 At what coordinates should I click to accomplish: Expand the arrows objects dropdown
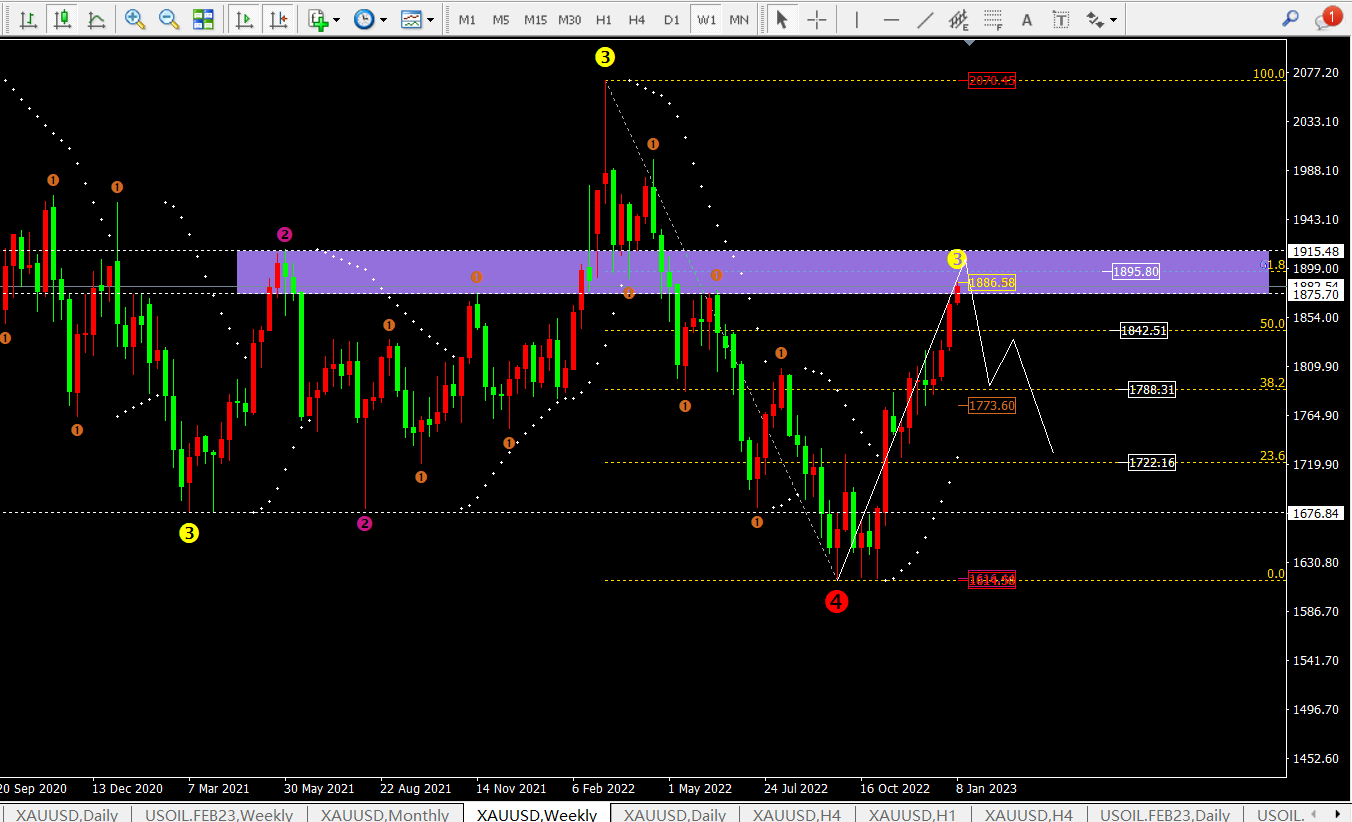tap(1113, 19)
